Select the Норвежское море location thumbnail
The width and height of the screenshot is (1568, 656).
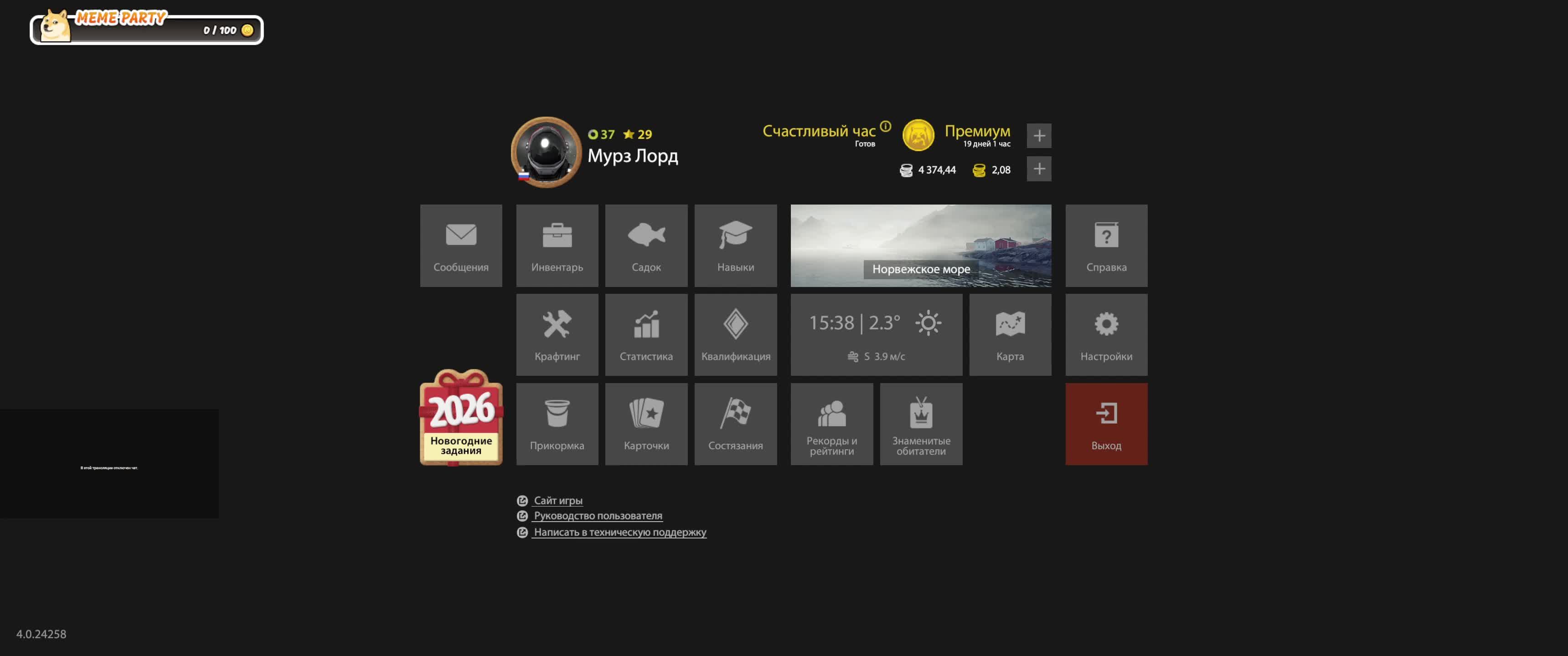tap(920, 245)
